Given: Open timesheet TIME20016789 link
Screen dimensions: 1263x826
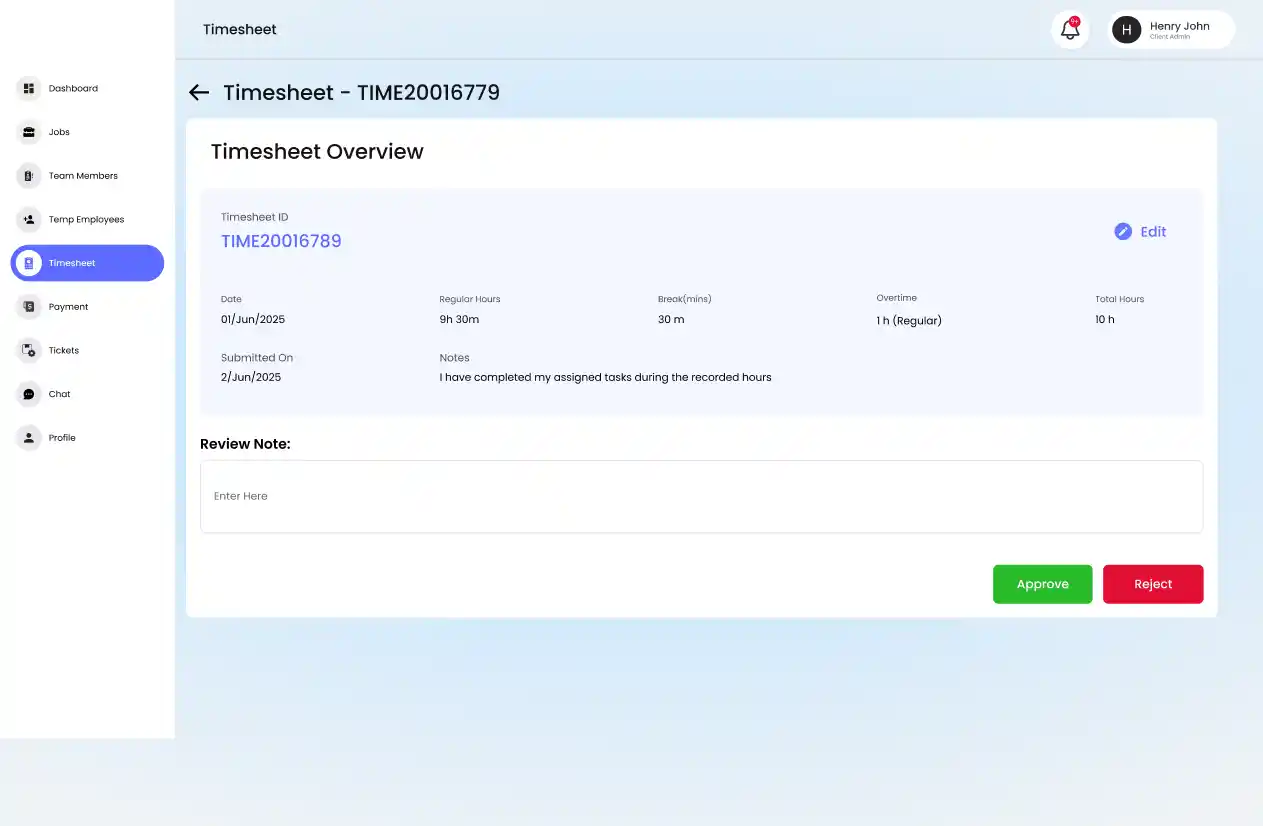Looking at the screenshot, I should point(281,241).
